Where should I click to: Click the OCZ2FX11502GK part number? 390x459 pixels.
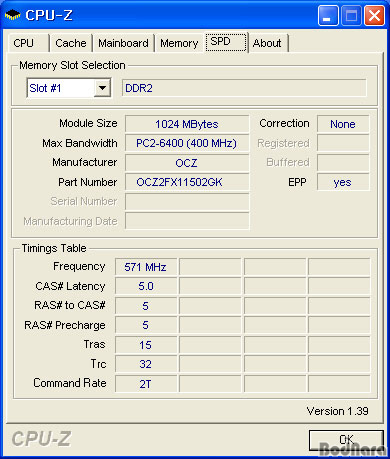point(187,182)
